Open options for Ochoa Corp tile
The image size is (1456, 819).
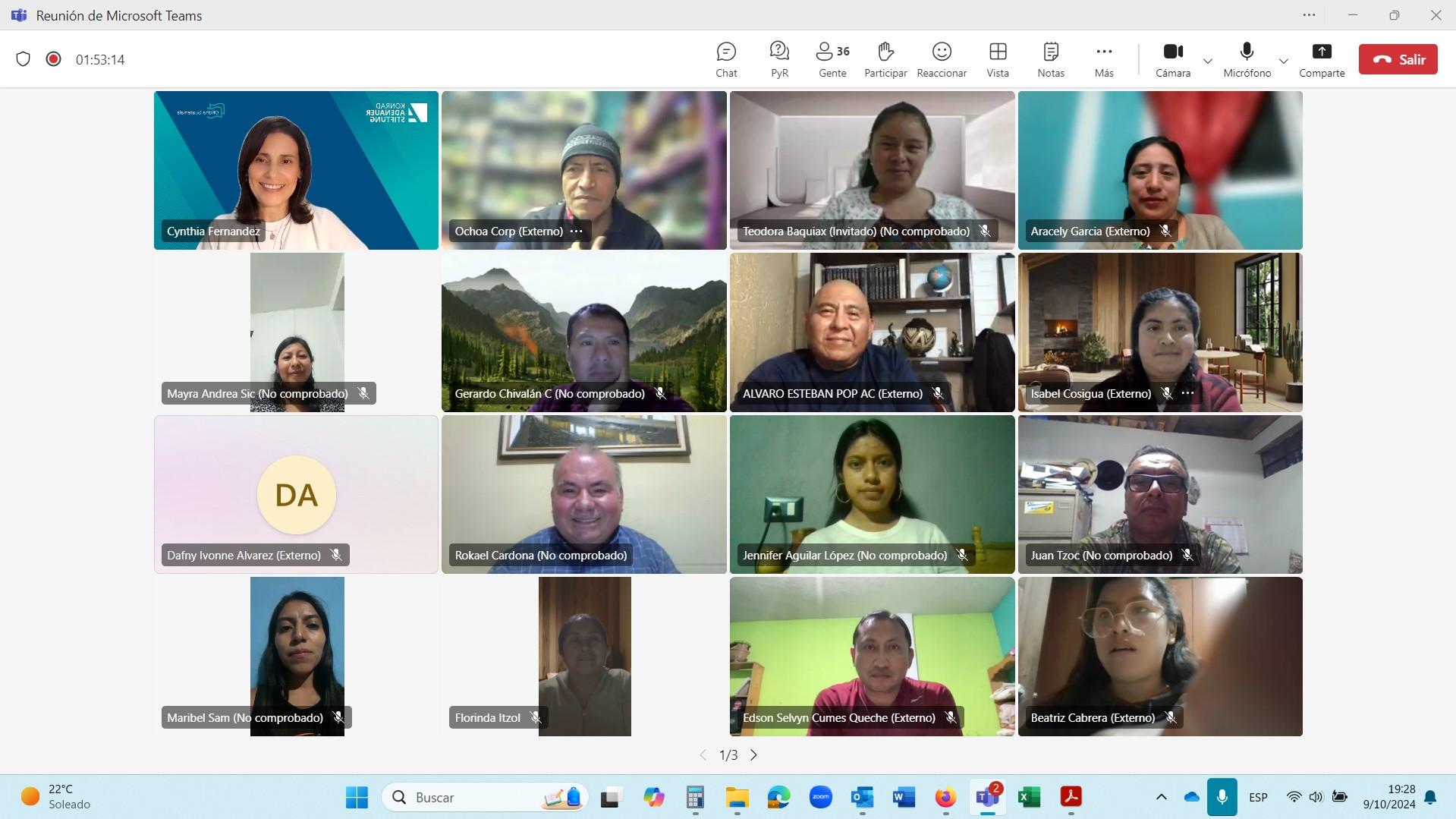577,232
